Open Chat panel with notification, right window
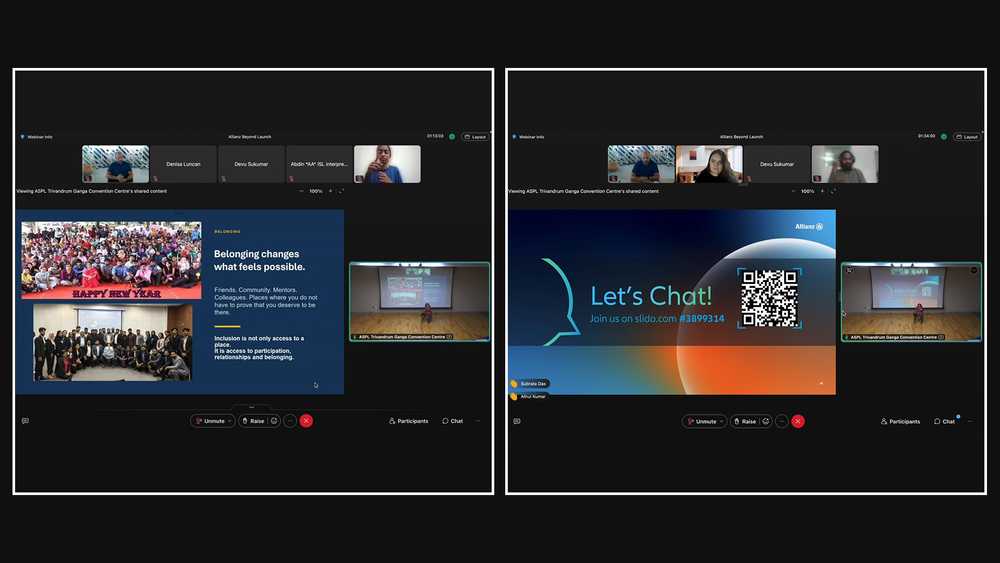The height and width of the screenshot is (563, 1000). (x=945, y=421)
